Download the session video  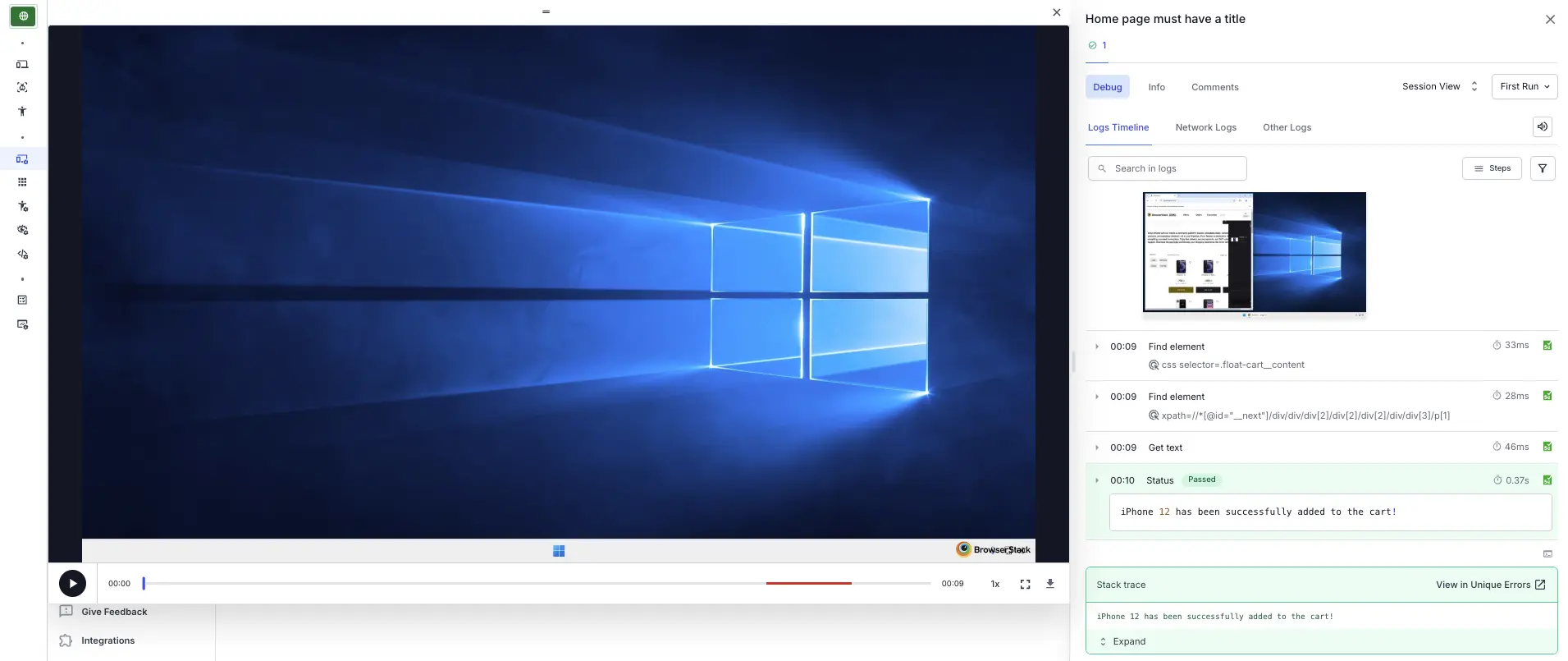point(1049,584)
